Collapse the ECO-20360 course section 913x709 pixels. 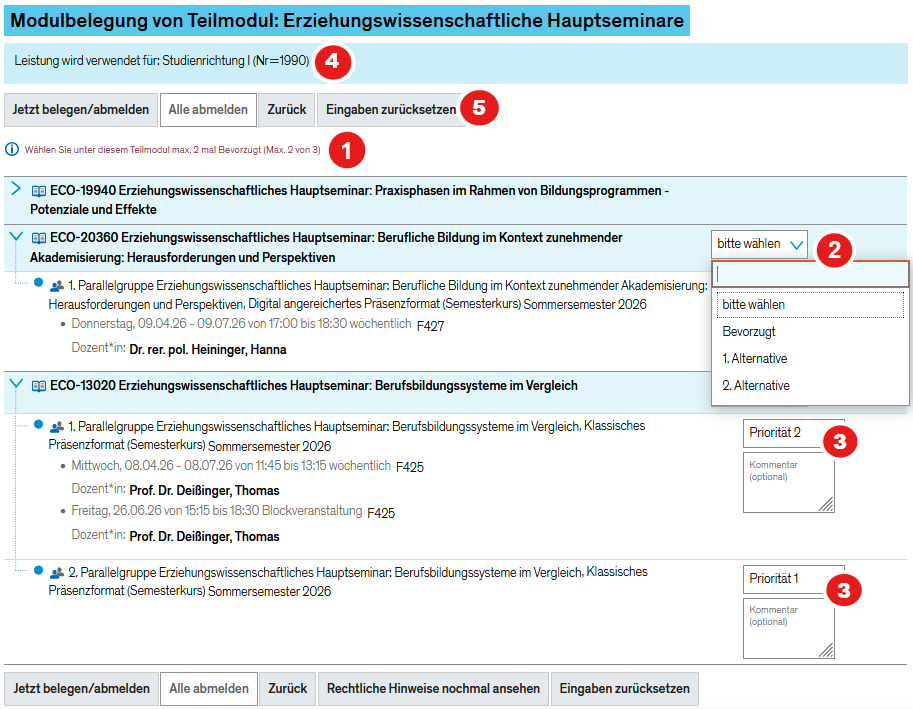[x=15, y=237]
